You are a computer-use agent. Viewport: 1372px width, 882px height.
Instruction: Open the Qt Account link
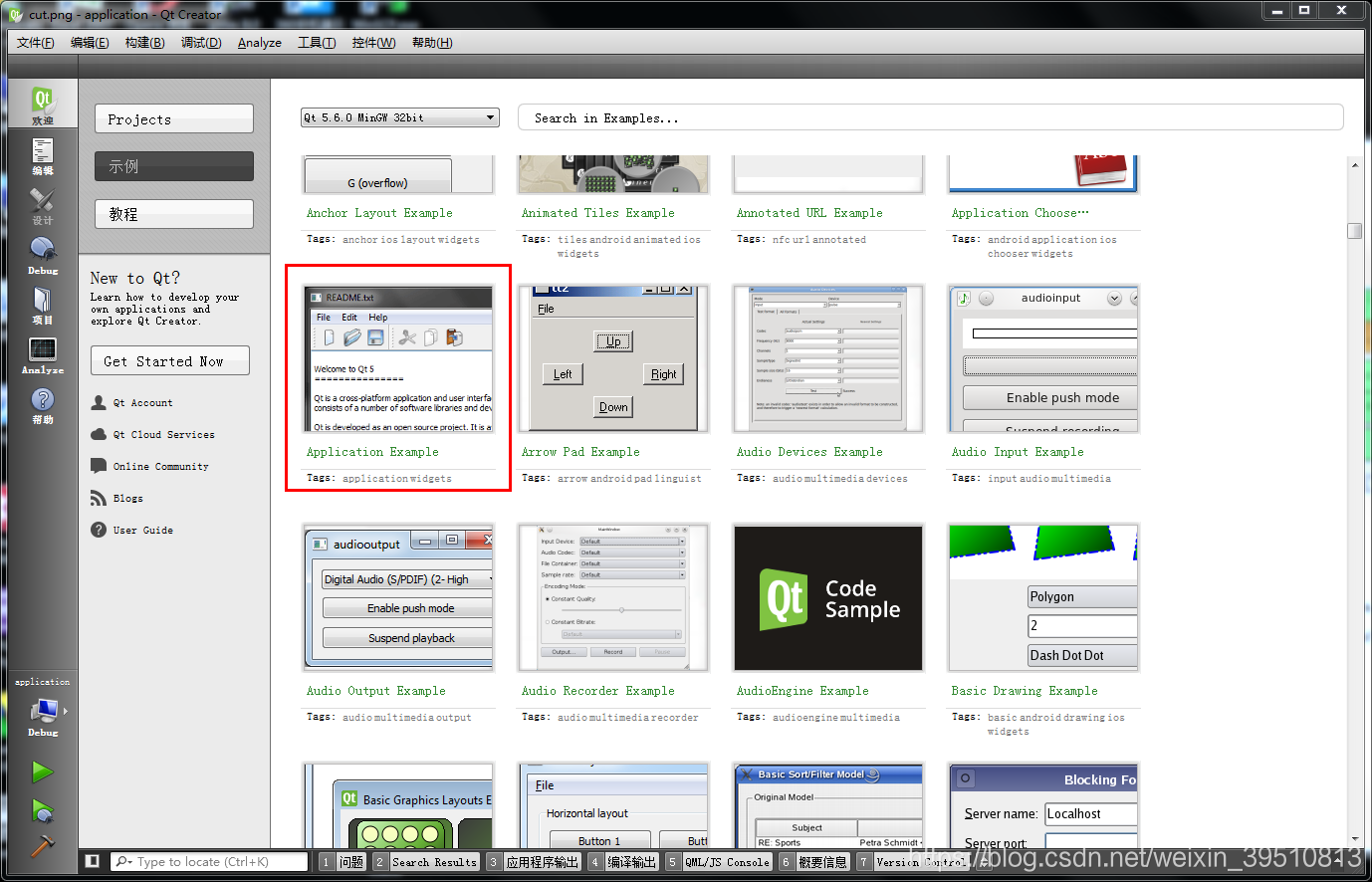[142, 403]
